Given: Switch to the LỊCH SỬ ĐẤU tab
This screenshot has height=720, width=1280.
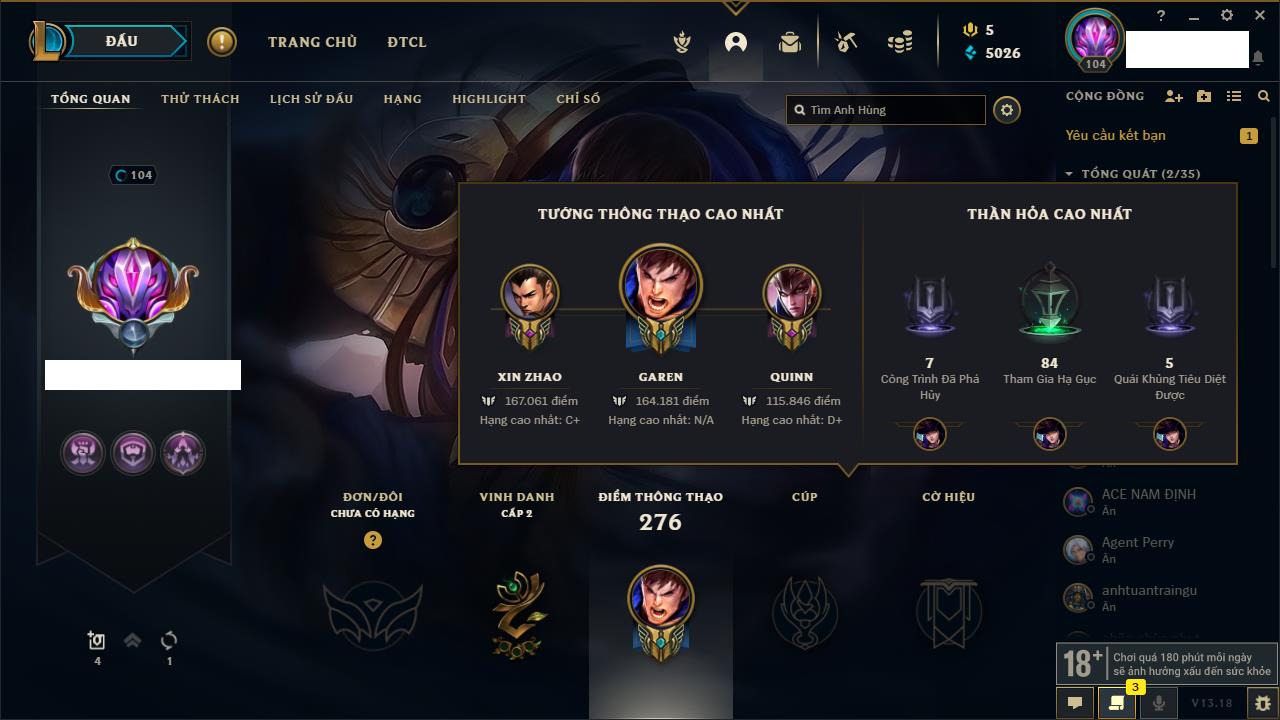Looking at the screenshot, I should 311,99.
